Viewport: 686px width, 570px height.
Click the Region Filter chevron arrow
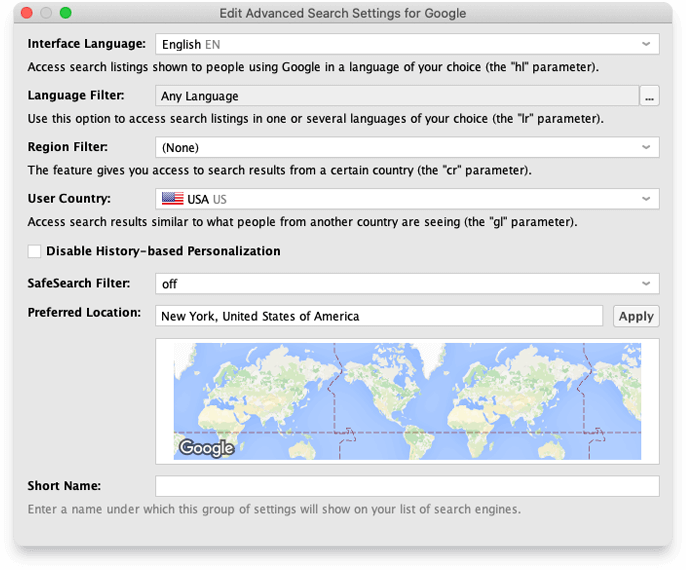pyautogui.click(x=646, y=147)
